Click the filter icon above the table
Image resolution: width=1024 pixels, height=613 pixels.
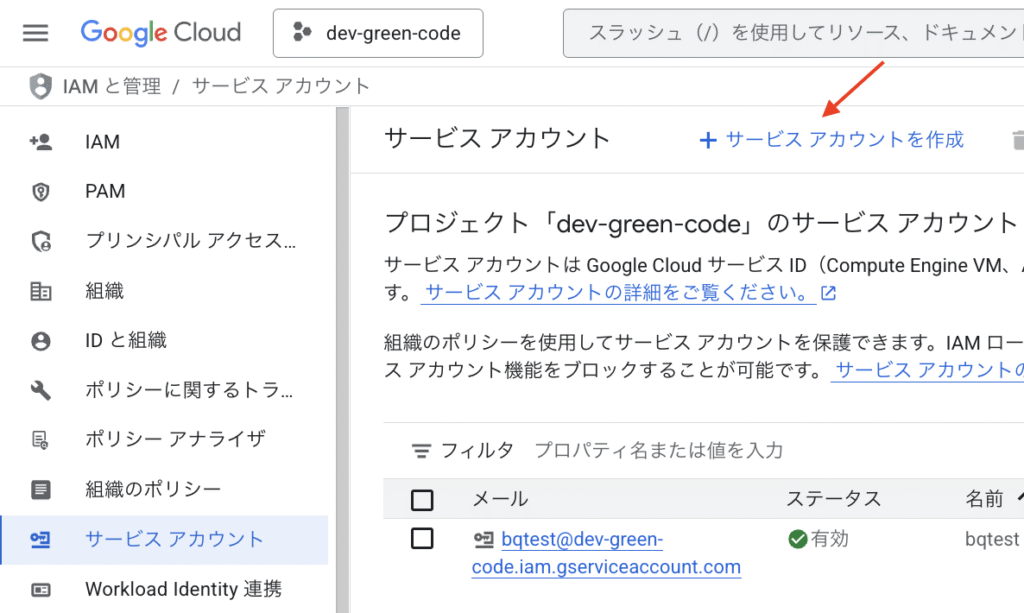(x=422, y=451)
